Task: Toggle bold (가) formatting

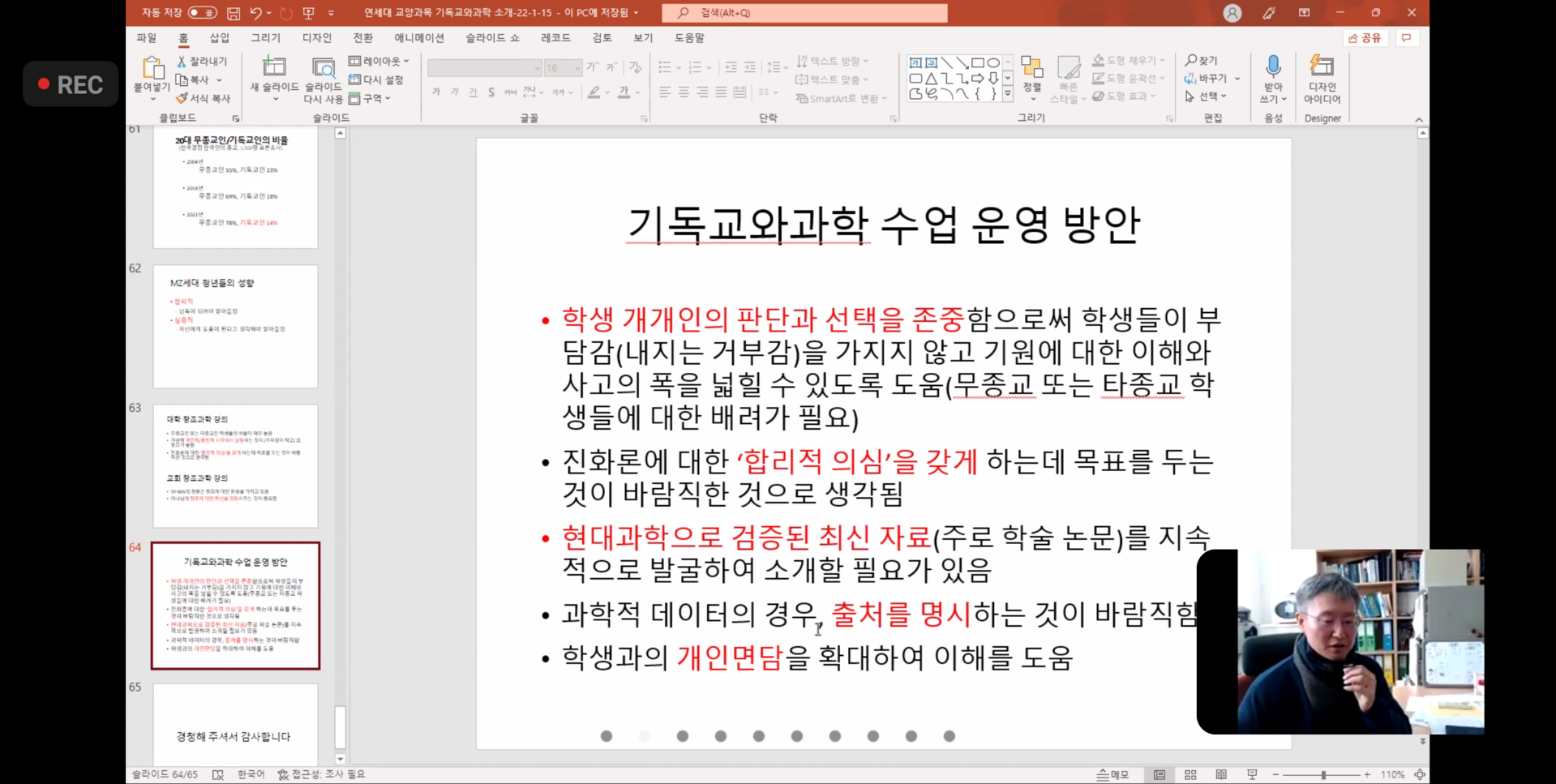Action: coord(436,92)
